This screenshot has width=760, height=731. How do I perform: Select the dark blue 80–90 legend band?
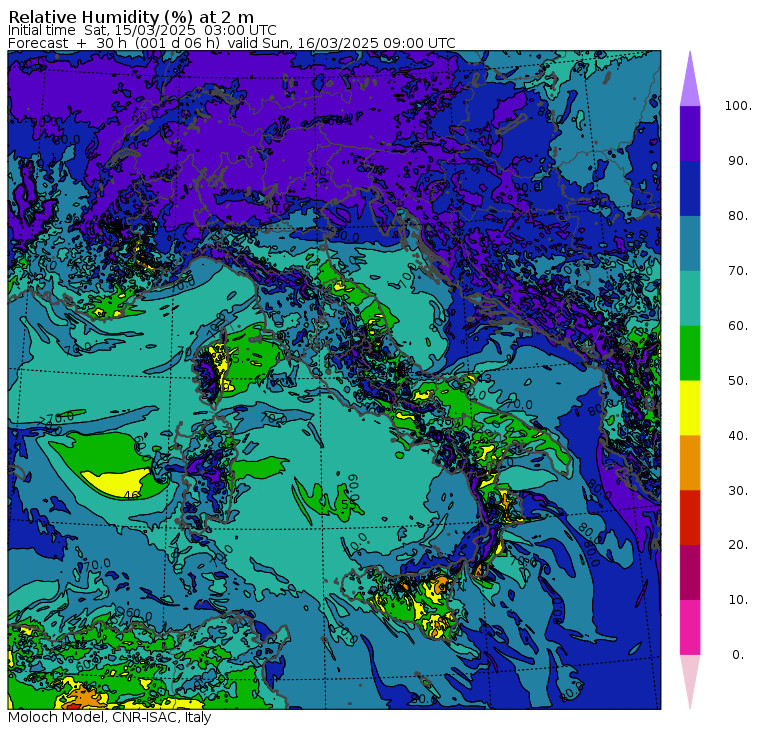coord(690,189)
